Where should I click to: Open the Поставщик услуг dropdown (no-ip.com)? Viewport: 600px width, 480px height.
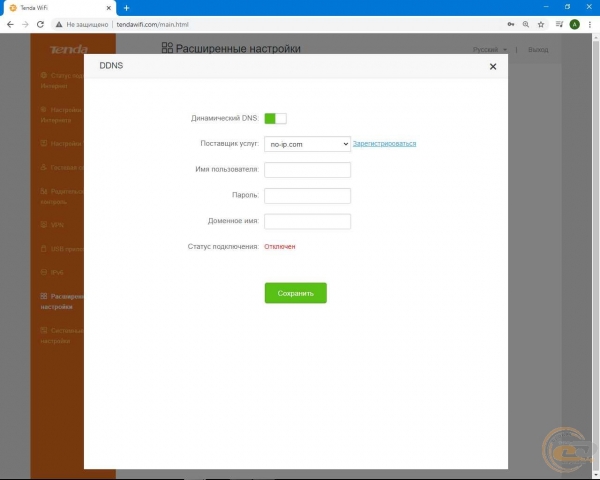(x=307, y=144)
